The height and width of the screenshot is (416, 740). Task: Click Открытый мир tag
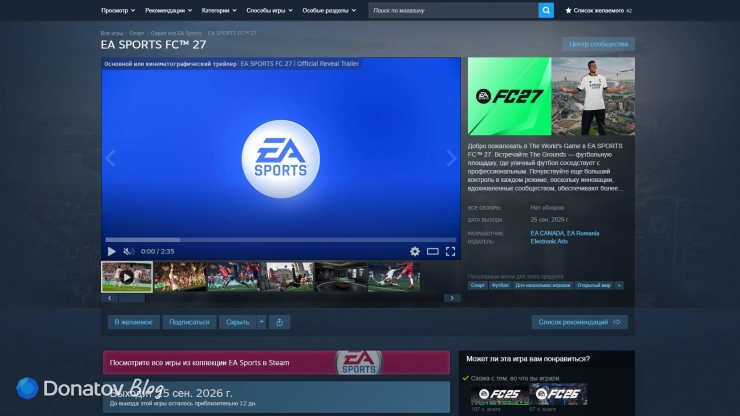point(594,285)
